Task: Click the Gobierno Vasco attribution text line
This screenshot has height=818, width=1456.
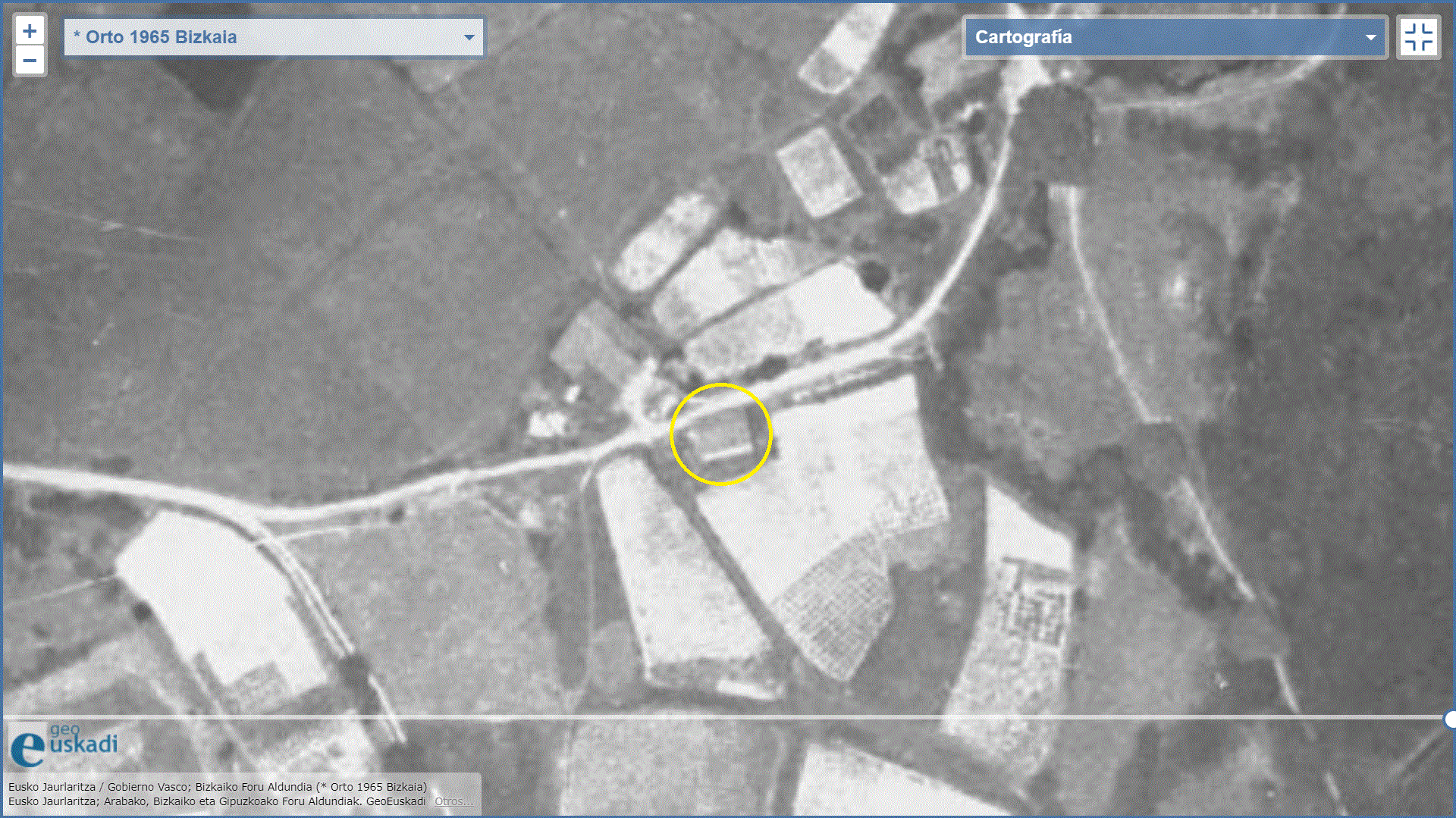Action: coord(218,787)
